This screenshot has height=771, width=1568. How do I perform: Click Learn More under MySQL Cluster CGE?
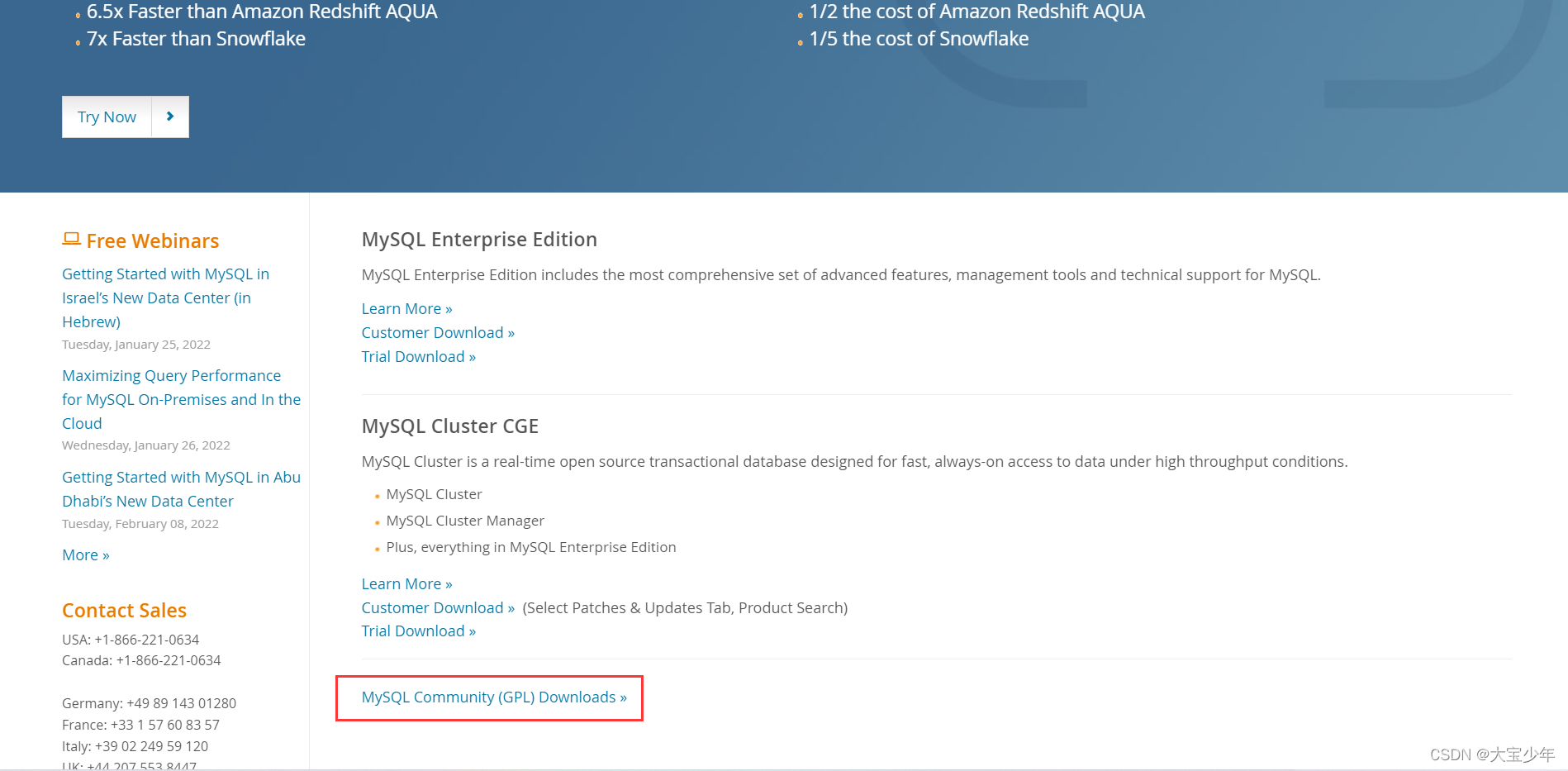(x=406, y=583)
